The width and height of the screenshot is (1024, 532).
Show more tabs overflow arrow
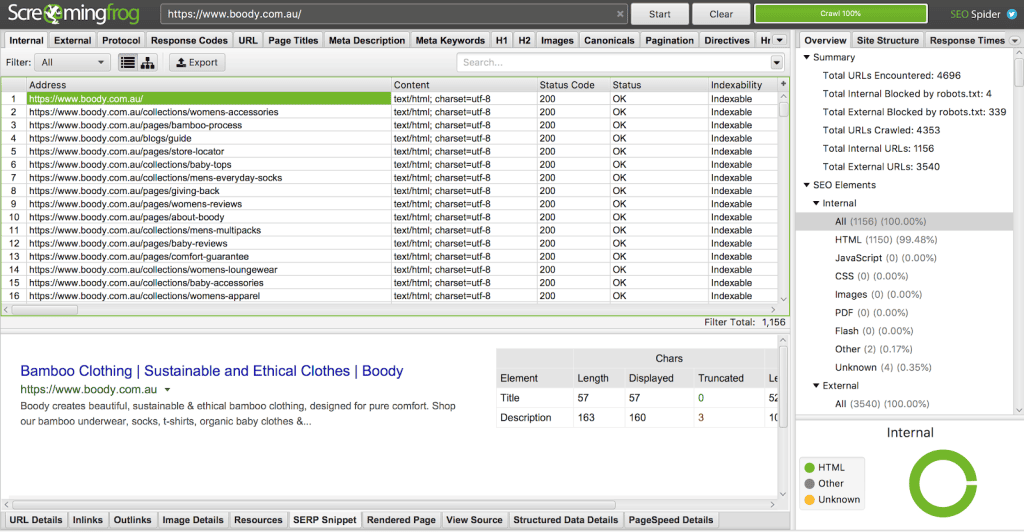pyautogui.click(x=779, y=40)
